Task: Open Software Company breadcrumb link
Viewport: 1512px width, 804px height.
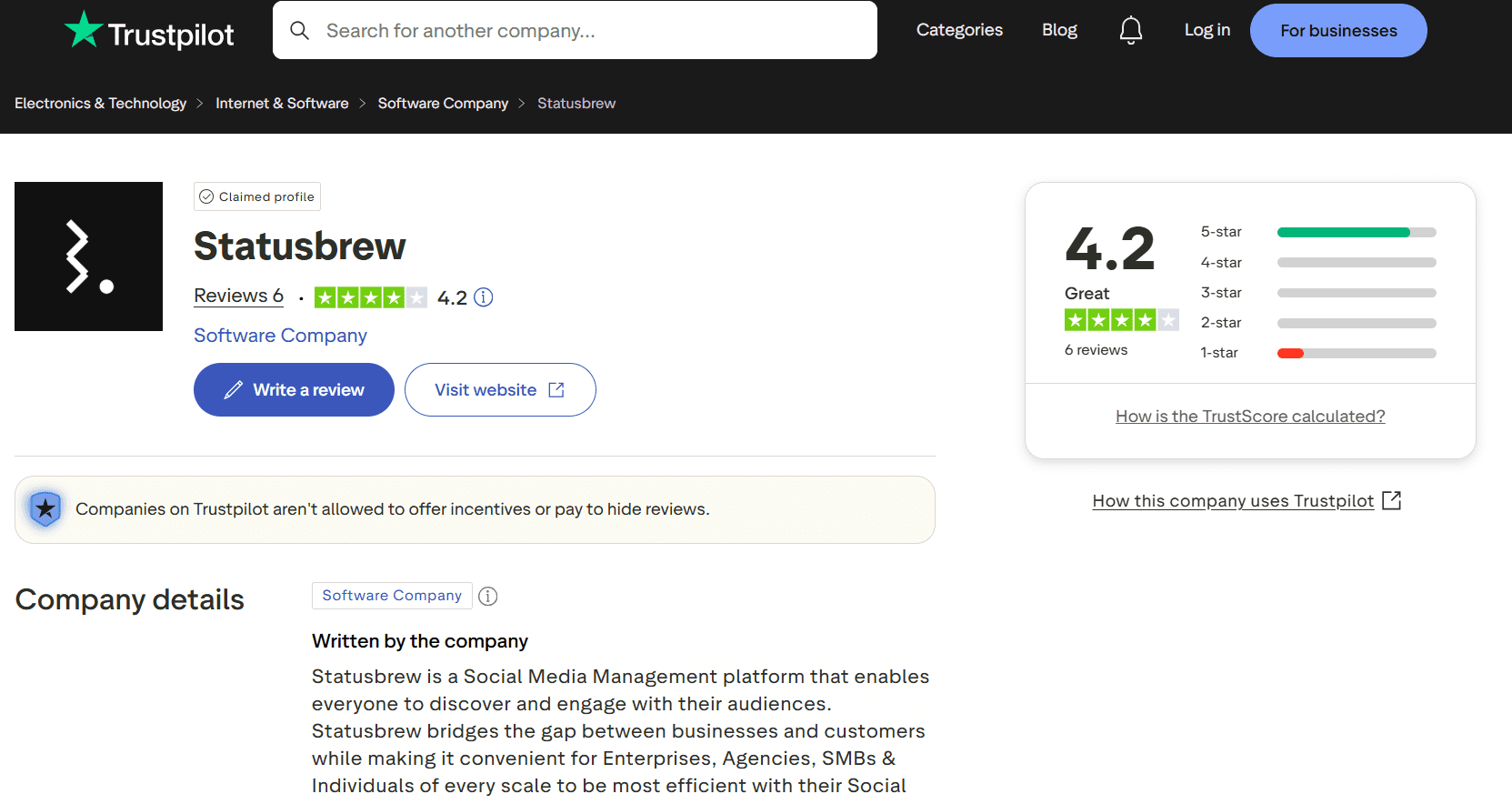Action: [443, 103]
